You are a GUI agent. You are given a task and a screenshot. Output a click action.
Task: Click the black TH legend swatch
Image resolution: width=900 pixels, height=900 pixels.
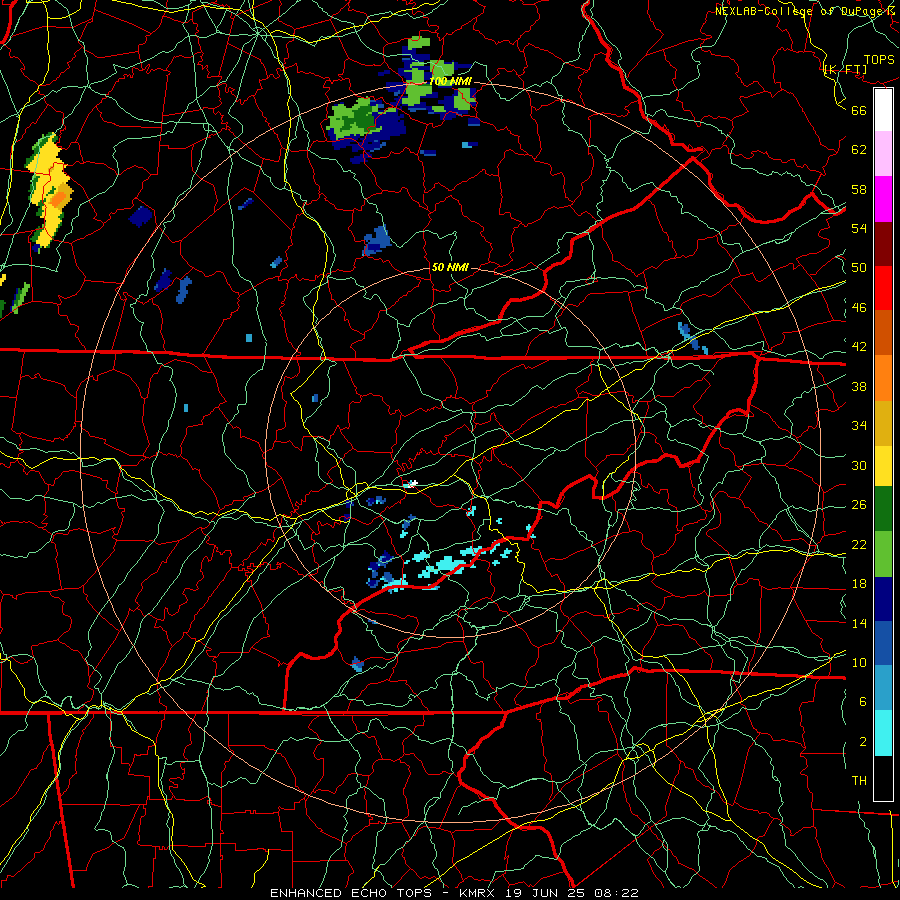point(883,778)
